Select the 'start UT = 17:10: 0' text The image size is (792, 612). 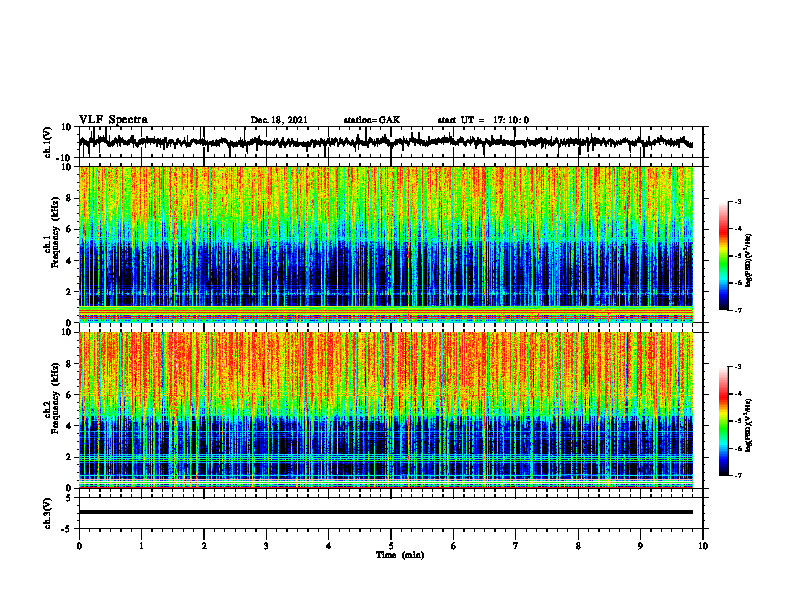click(x=483, y=120)
